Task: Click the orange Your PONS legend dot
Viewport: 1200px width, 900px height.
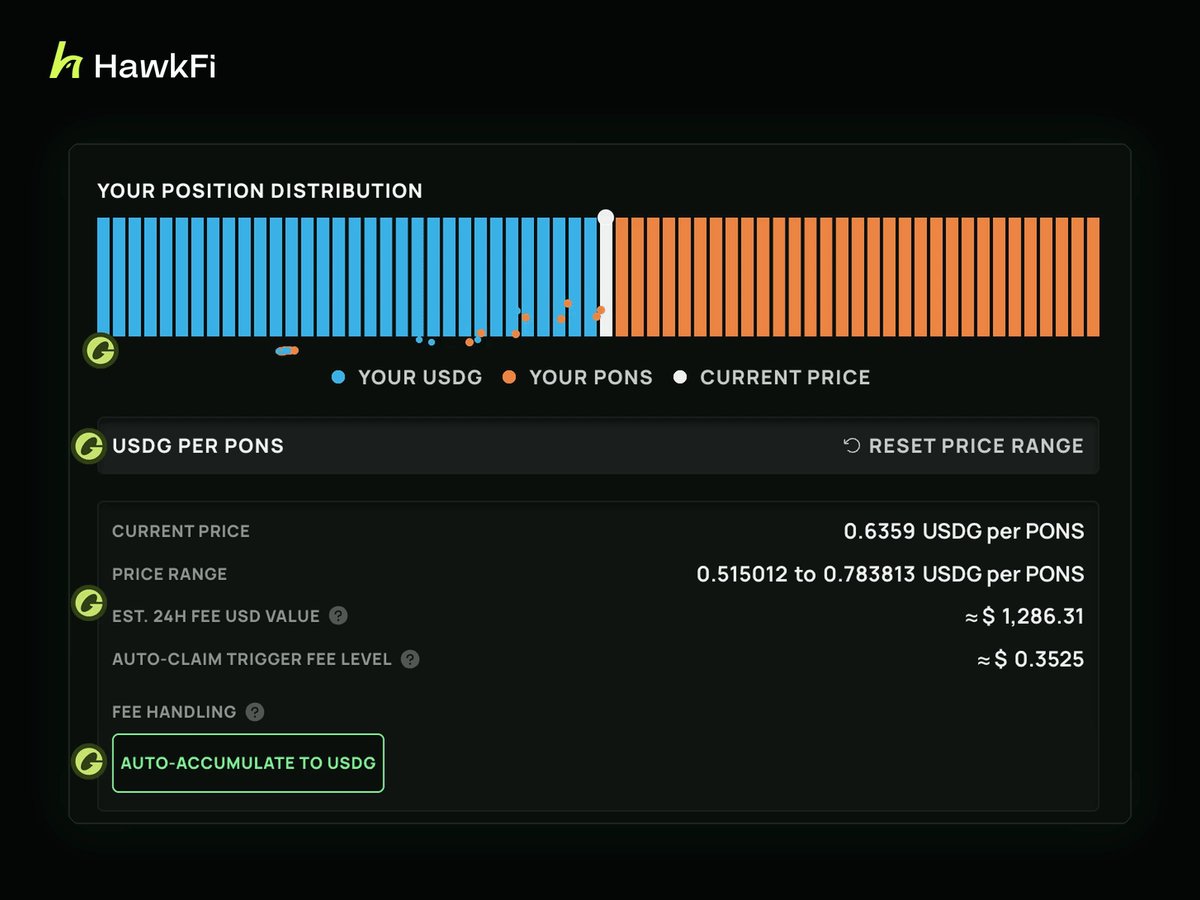Action: [x=510, y=378]
